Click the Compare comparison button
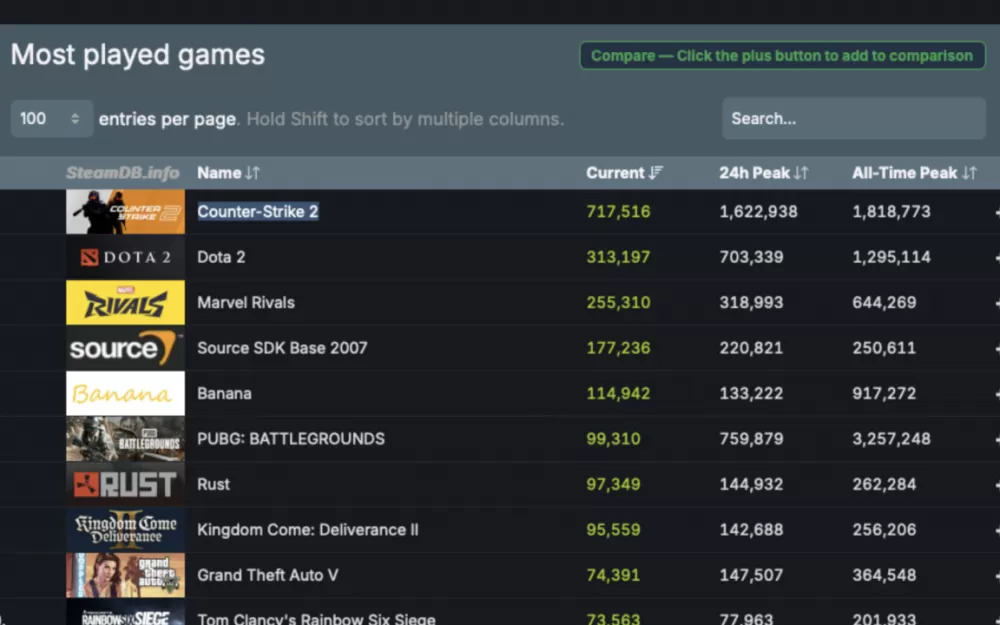1000x625 pixels. [782, 56]
